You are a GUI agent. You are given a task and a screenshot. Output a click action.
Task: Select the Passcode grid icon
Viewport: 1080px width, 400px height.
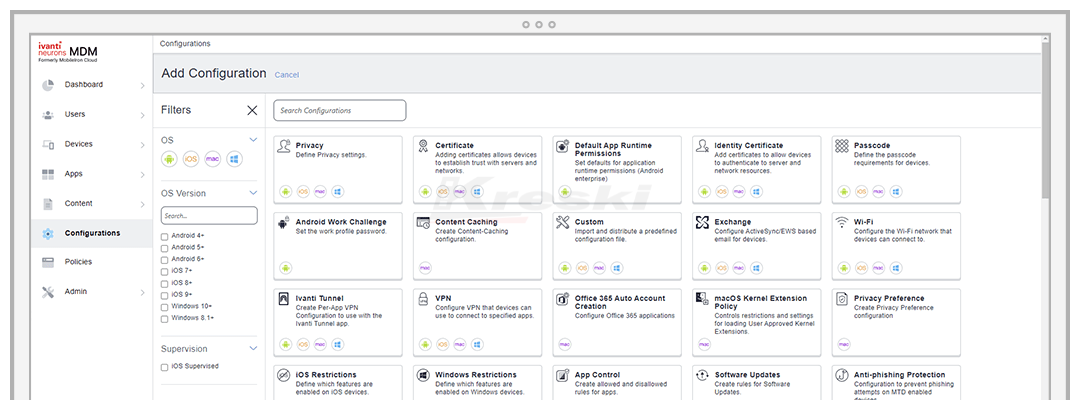pos(842,146)
